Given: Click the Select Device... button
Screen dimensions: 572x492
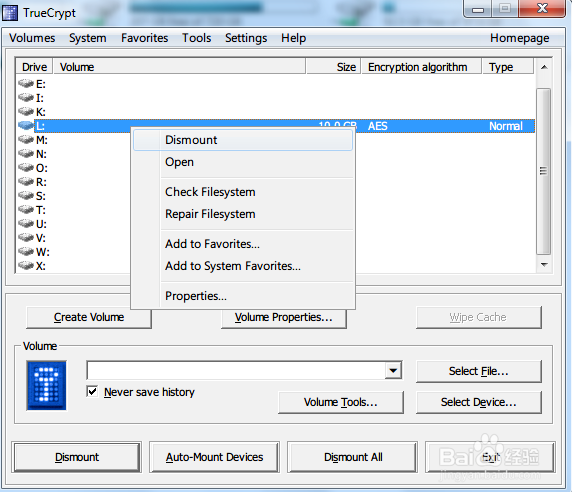Looking at the screenshot, I should click(x=478, y=402).
